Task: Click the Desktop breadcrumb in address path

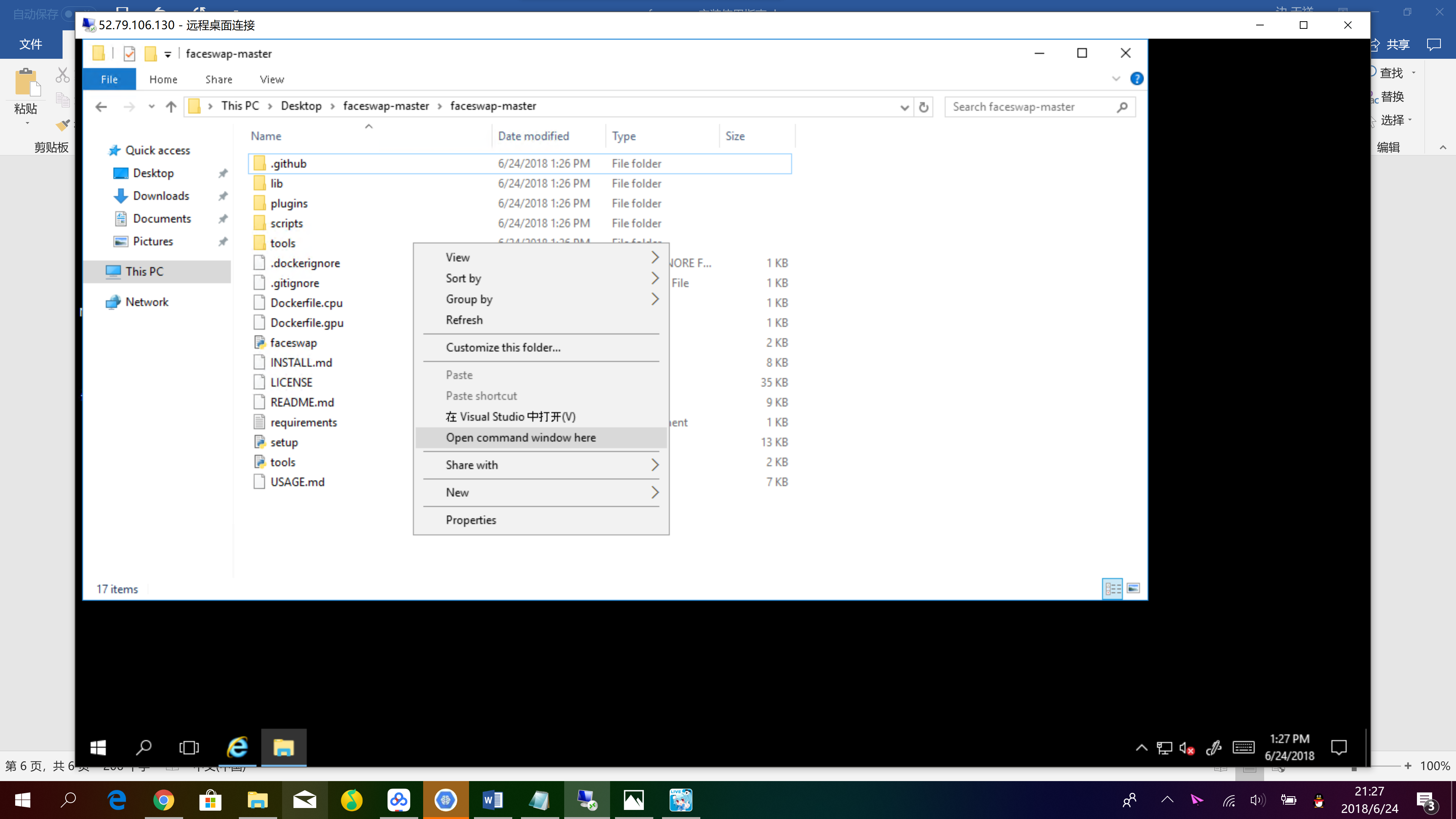Action: [x=301, y=106]
